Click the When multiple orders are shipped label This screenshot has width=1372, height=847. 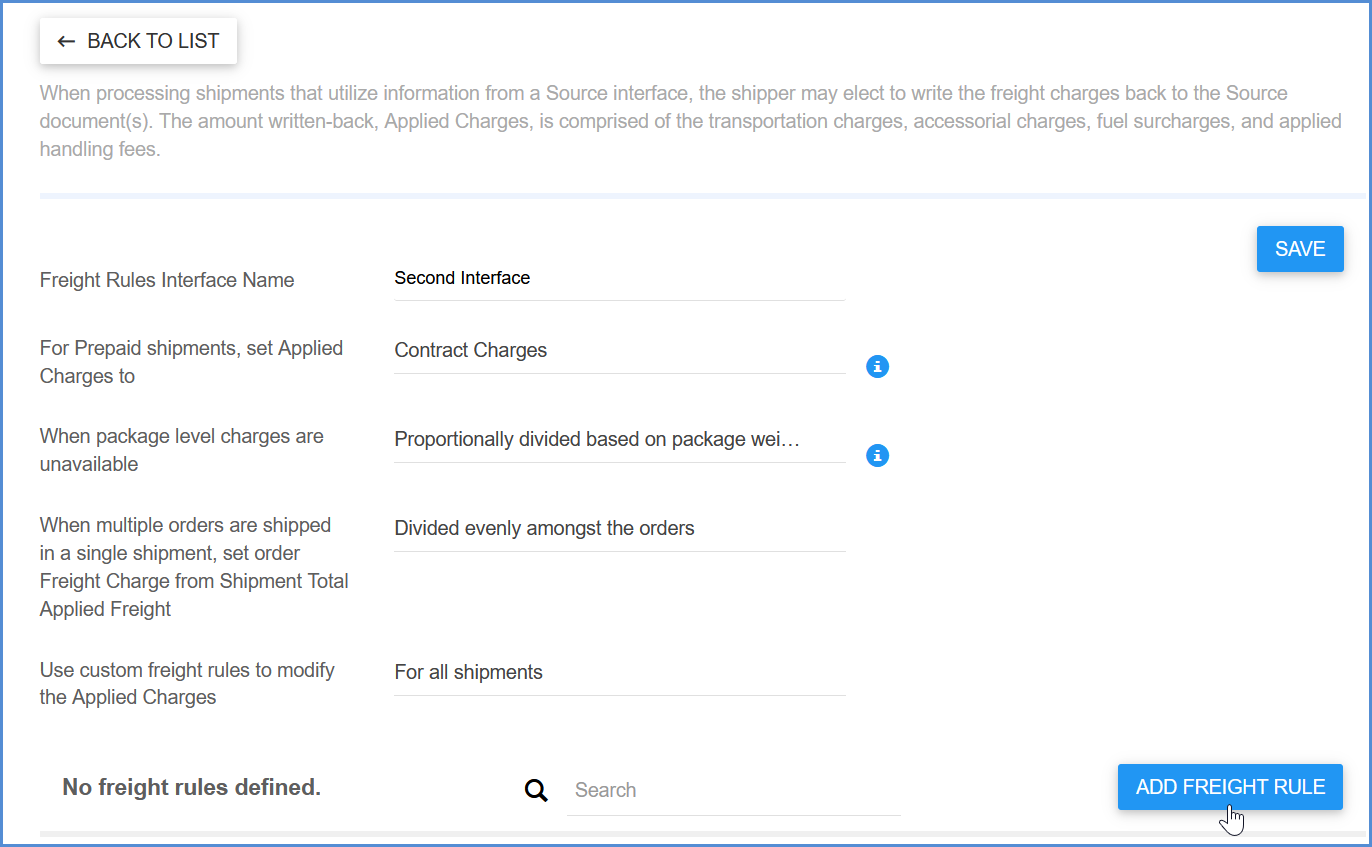tap(194, 567)
